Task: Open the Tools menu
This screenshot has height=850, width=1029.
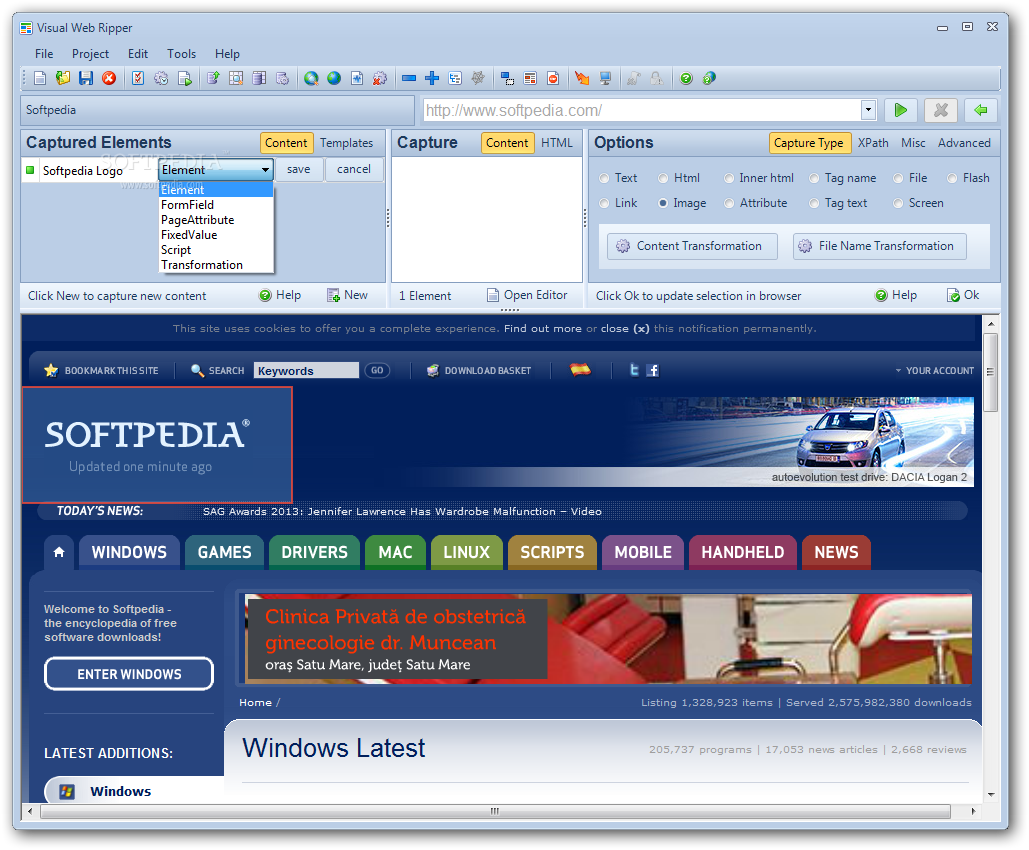Action: tap(181, 54)
